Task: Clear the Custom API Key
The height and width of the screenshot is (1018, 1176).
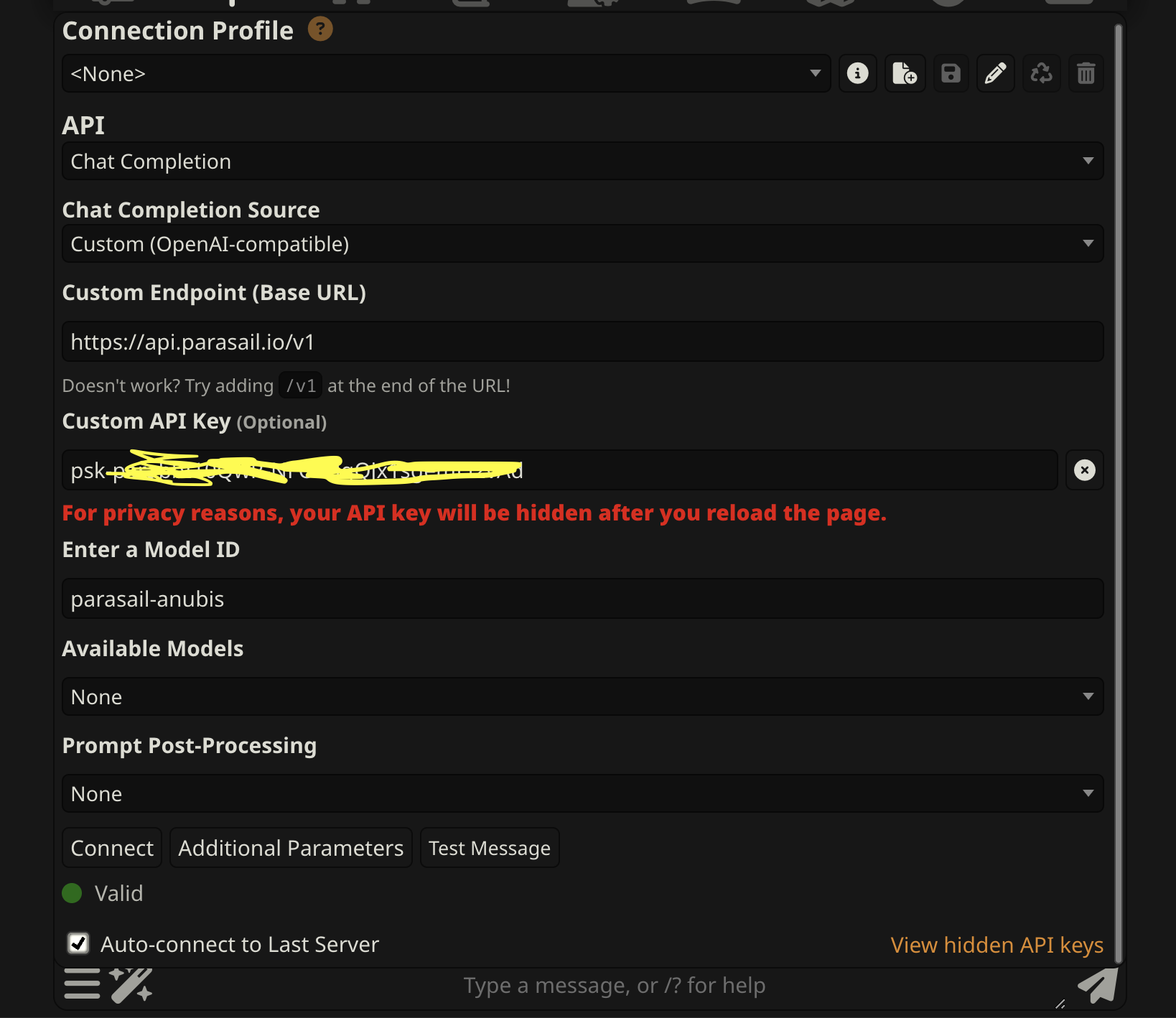Action: pyautogui.click(x=1084, y=470)
